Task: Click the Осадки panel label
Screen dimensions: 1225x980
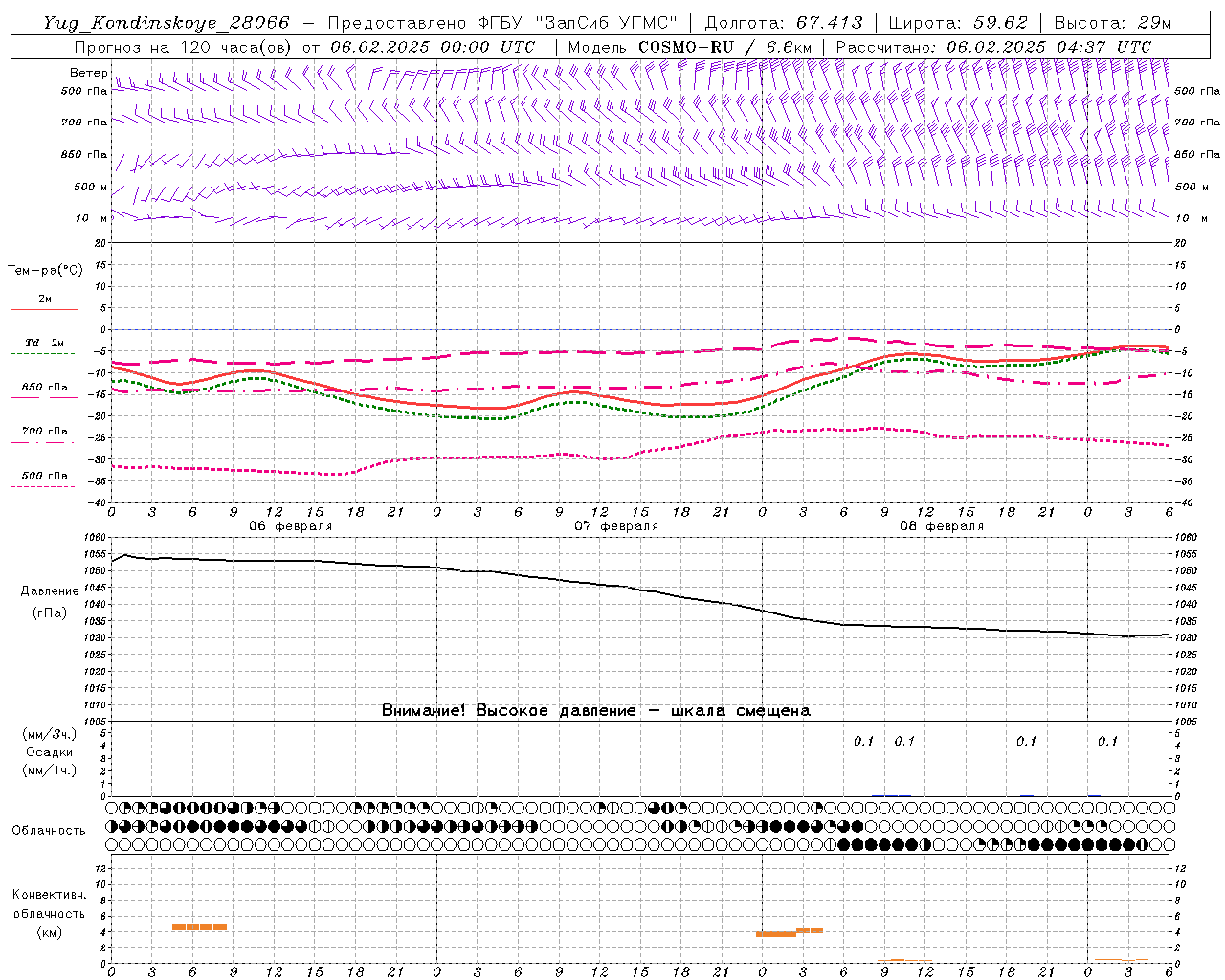Action: 50,752
